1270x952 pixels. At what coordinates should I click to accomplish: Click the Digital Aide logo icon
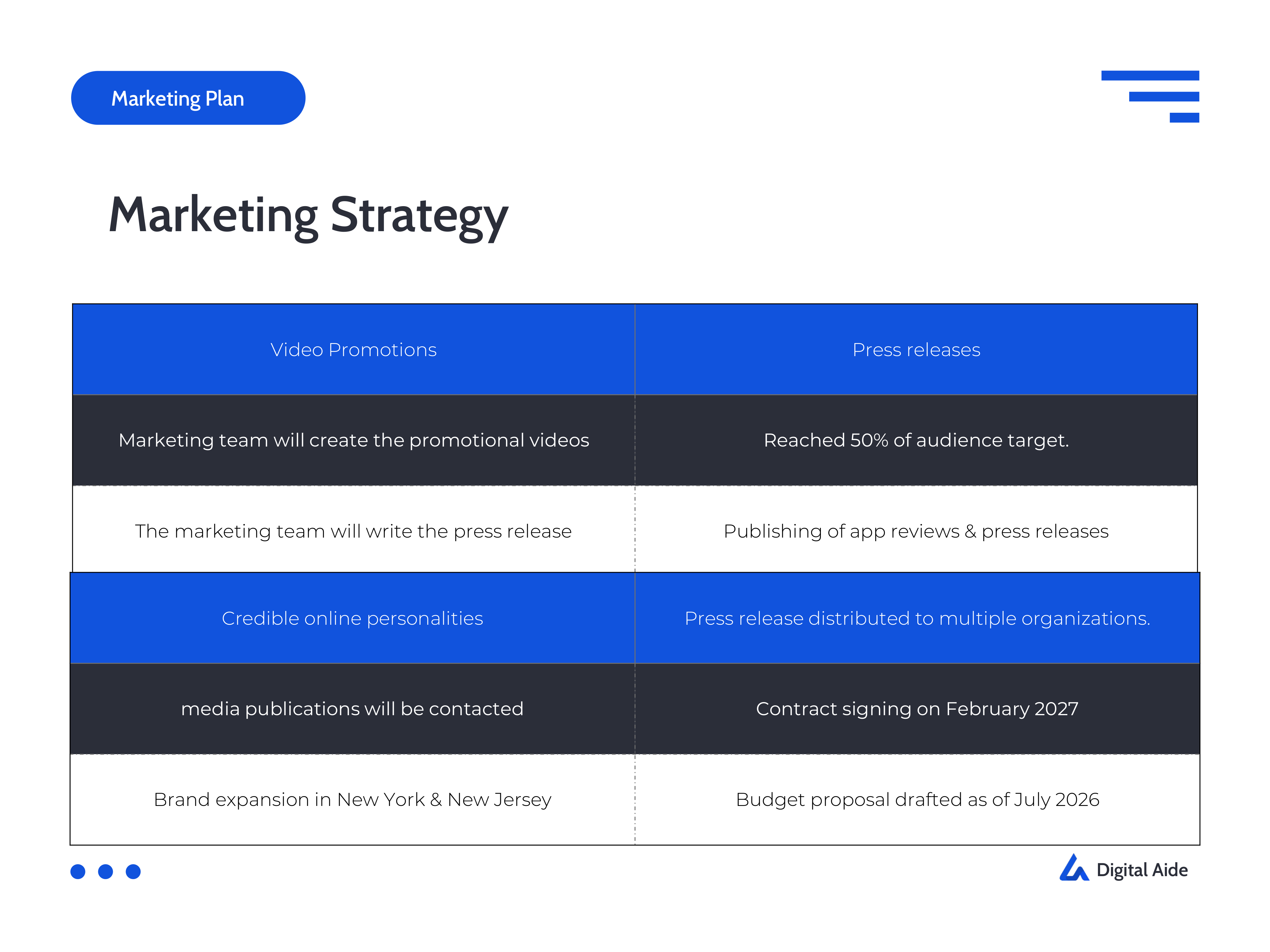1074,868
